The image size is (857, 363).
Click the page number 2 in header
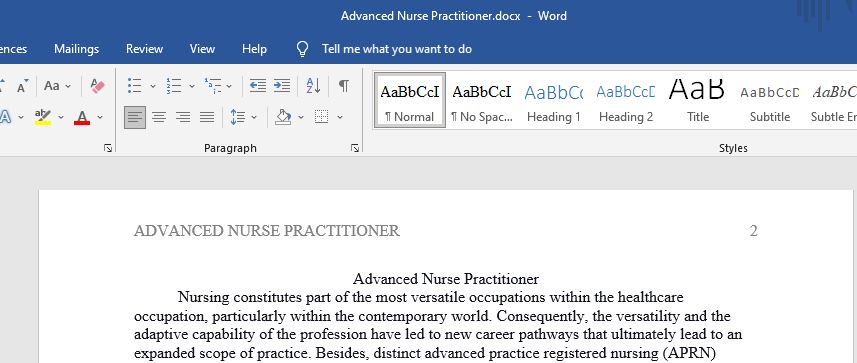coord(754,231)
